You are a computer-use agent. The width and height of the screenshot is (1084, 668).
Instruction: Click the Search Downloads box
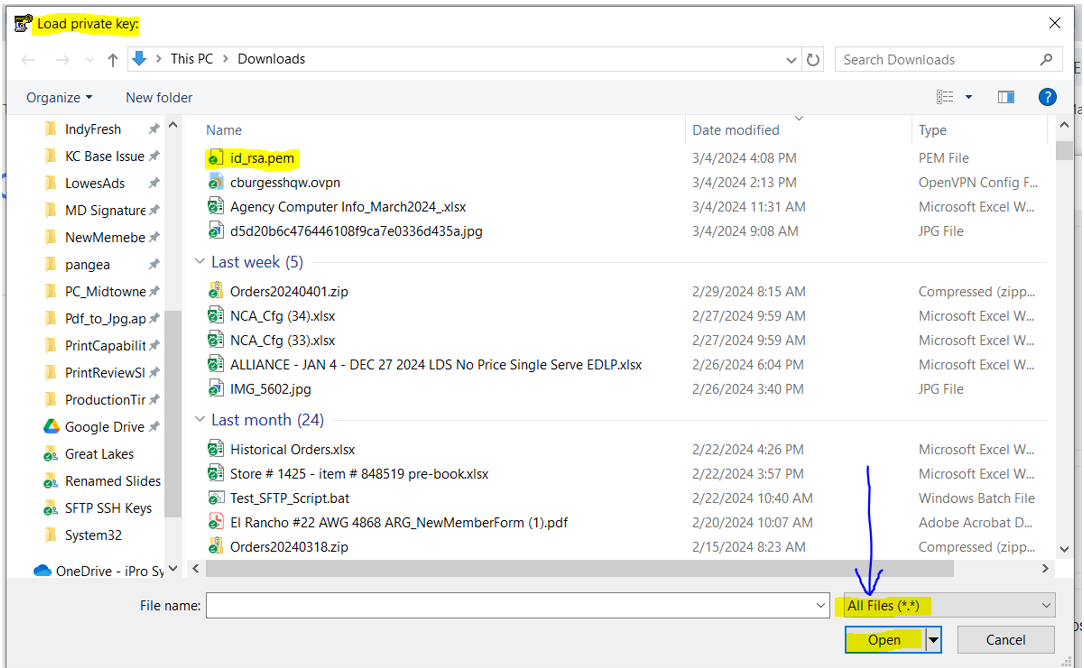pyautogui.click(x=938, y=60)
